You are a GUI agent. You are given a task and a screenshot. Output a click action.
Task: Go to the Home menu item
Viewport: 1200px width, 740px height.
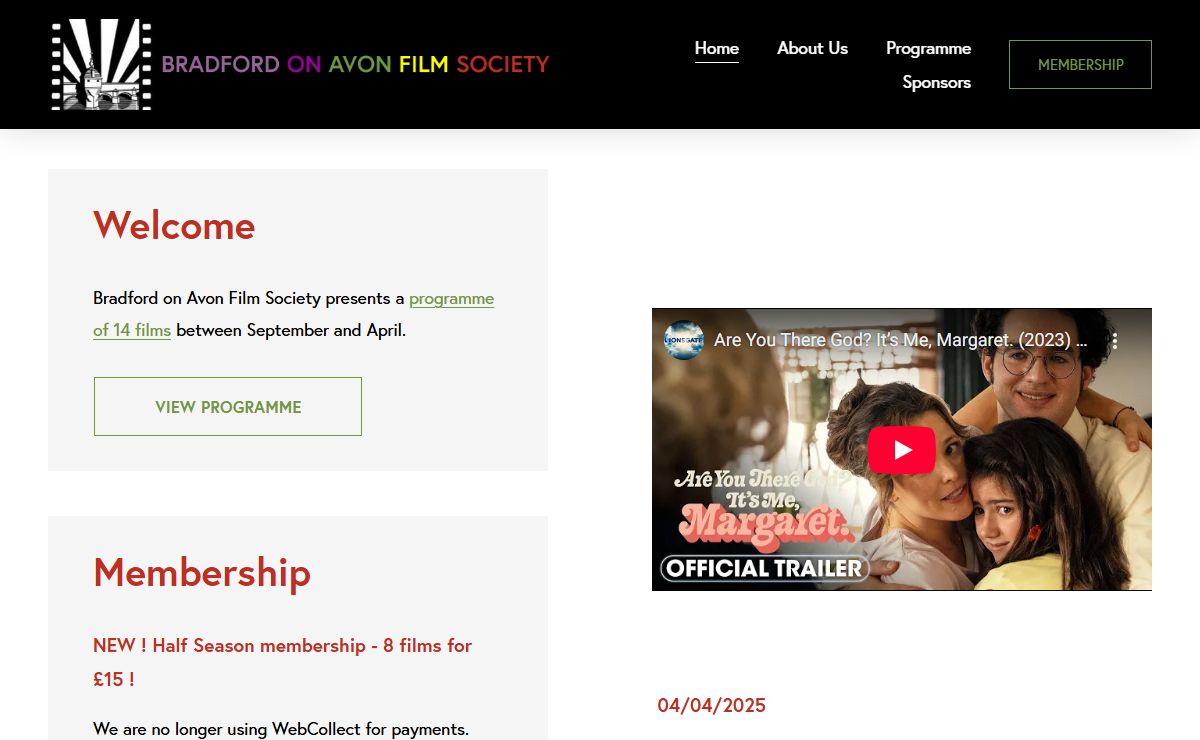717,48
